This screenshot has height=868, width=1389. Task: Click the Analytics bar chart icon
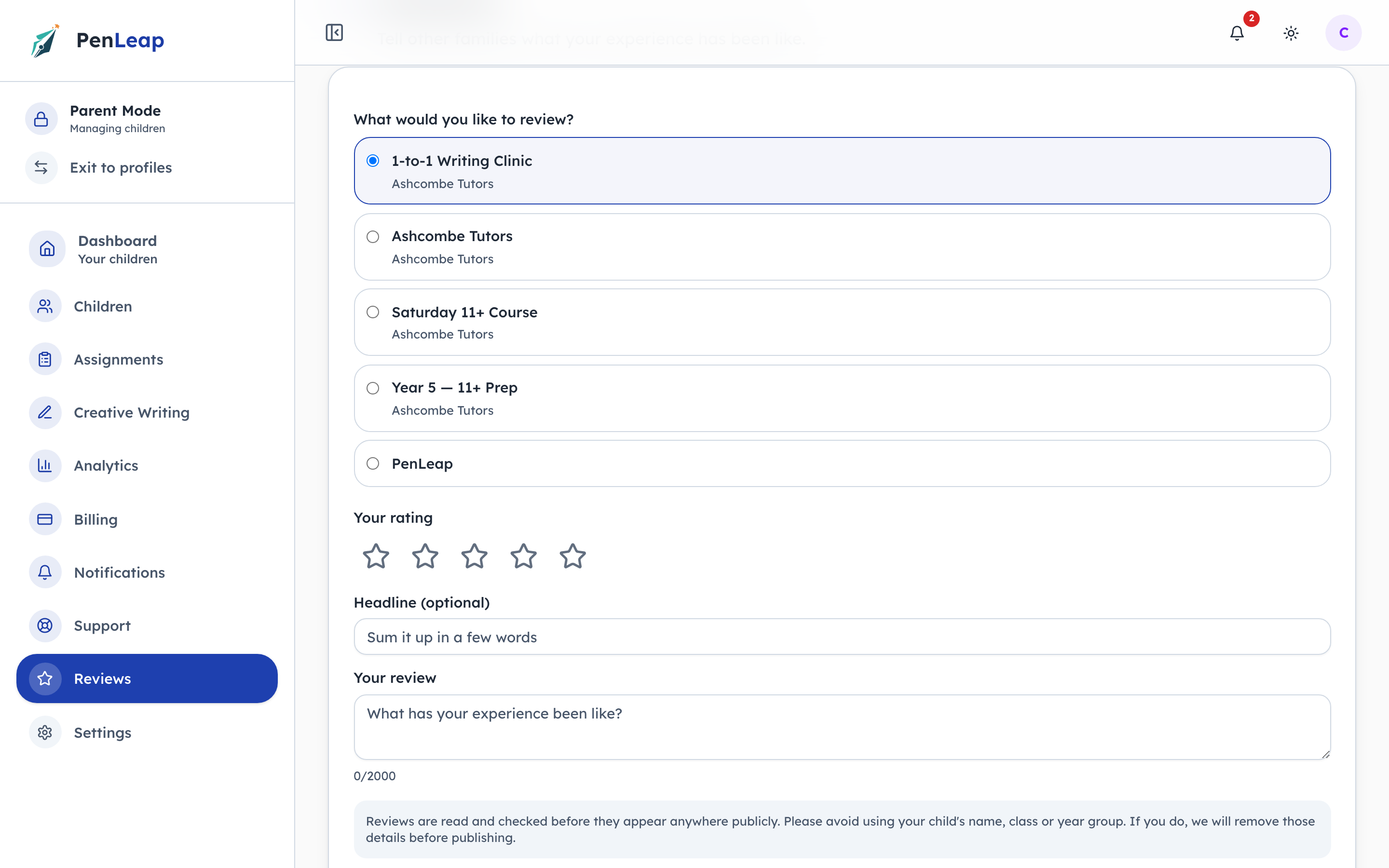pos(45,465)
